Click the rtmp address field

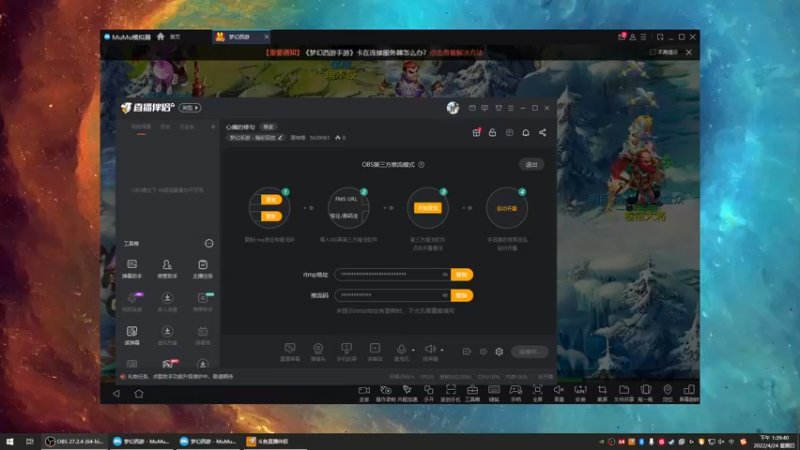coord(392,274)
